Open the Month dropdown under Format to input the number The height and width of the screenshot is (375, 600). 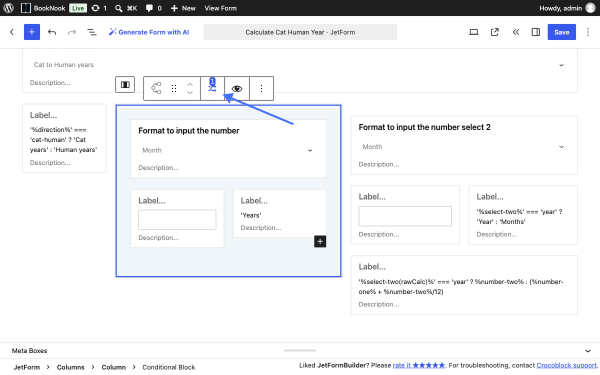(x=228, y=150)
